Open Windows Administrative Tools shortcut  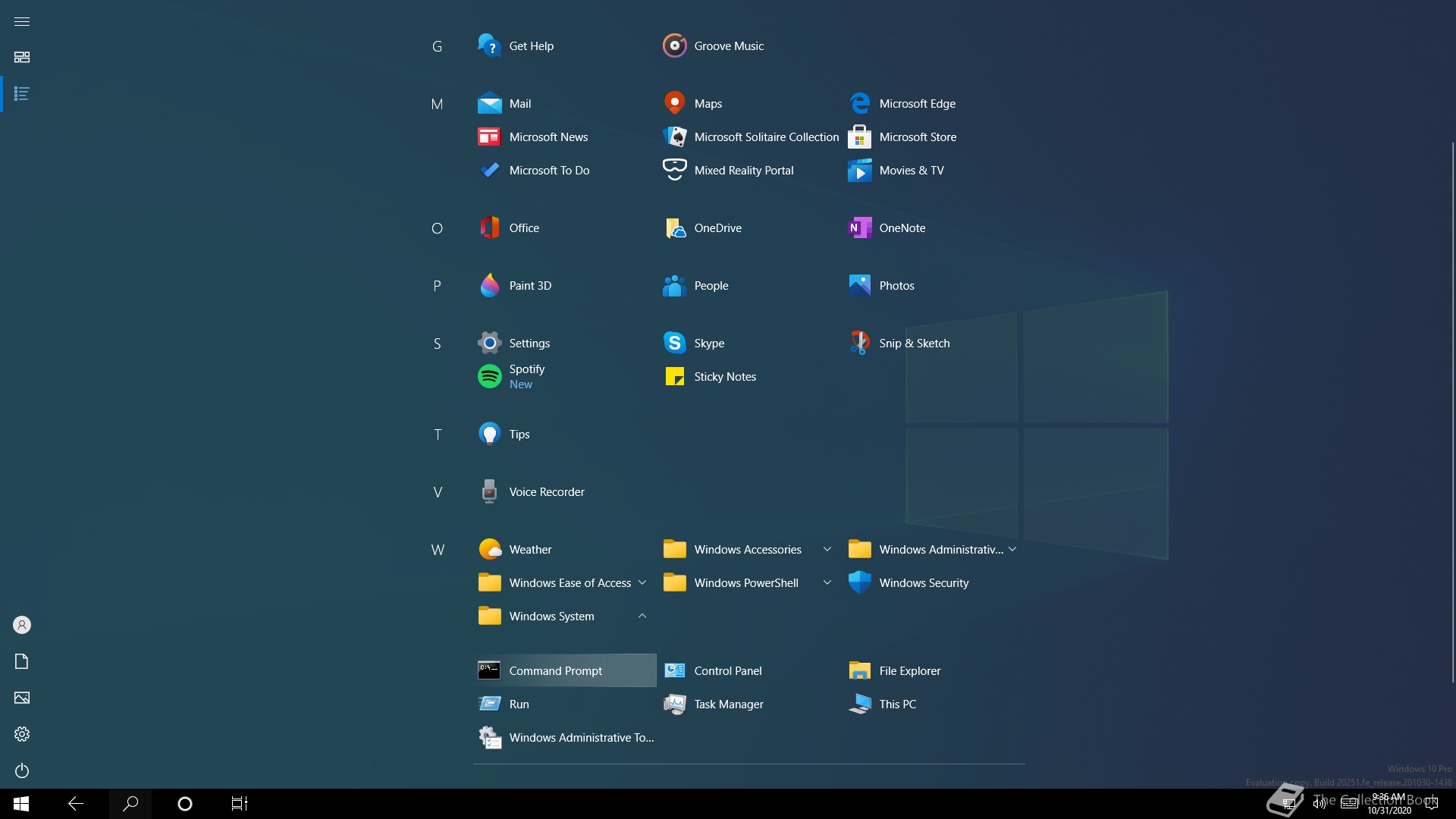pyautogui.click(x=564, y=737)
